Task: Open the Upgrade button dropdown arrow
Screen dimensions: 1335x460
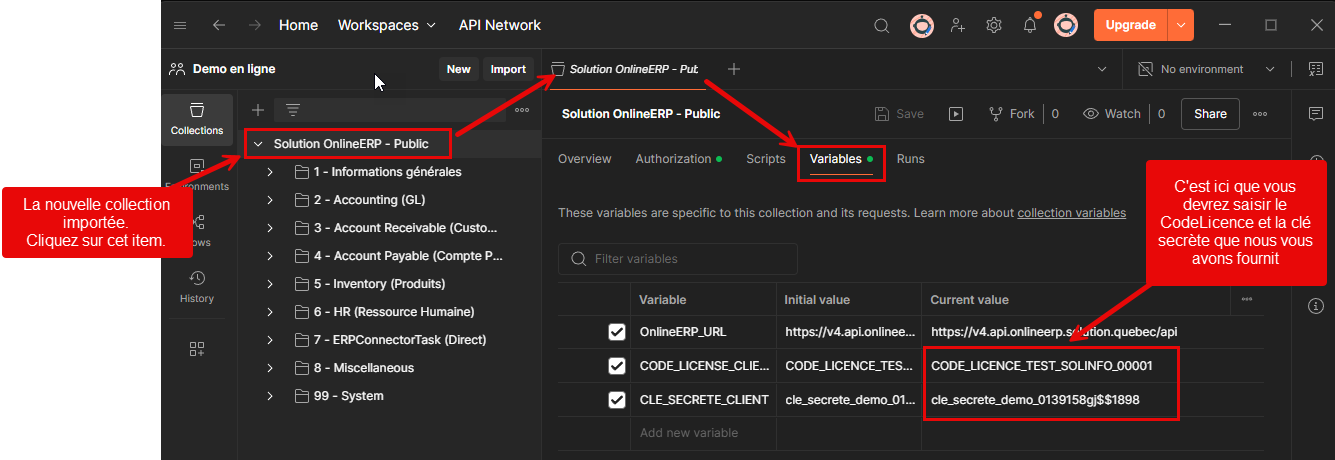Action: (x=1181, y=25)
